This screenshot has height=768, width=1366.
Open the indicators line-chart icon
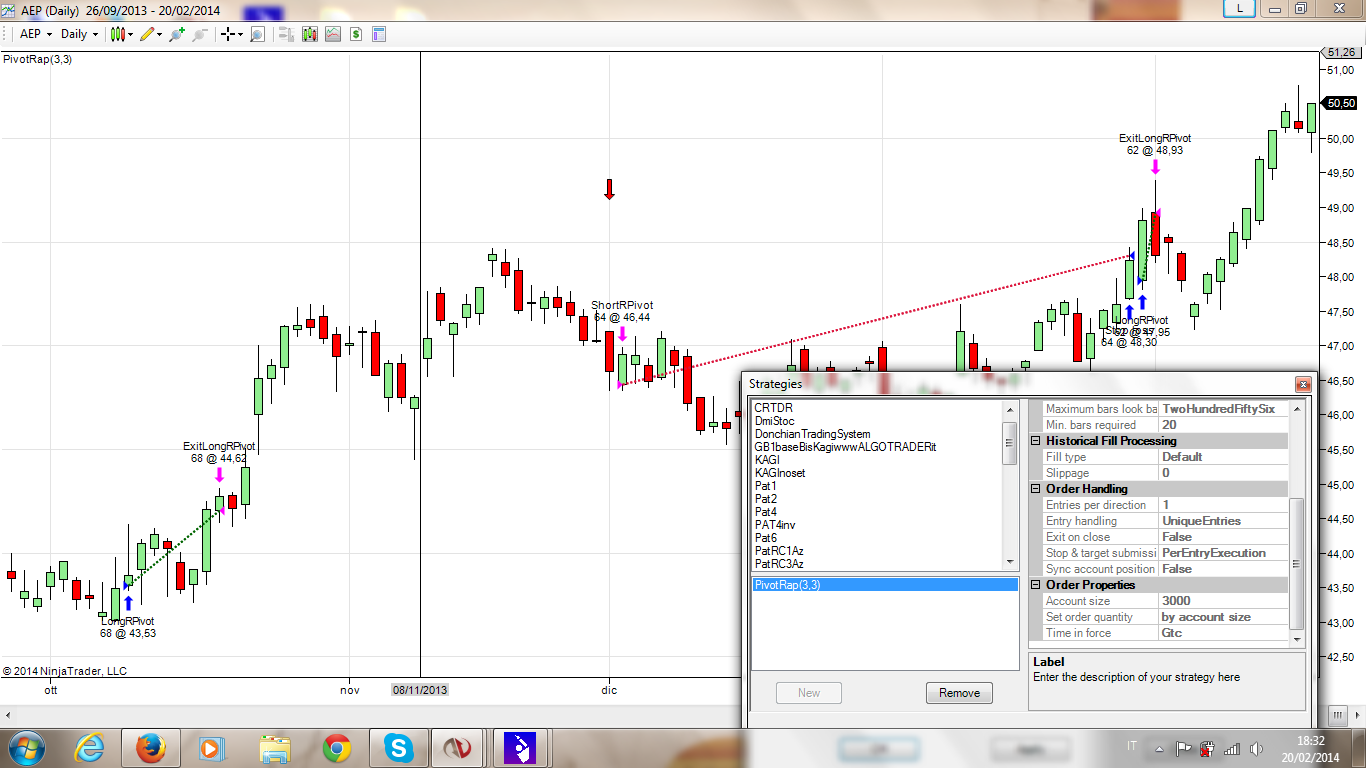coord(333,34)
